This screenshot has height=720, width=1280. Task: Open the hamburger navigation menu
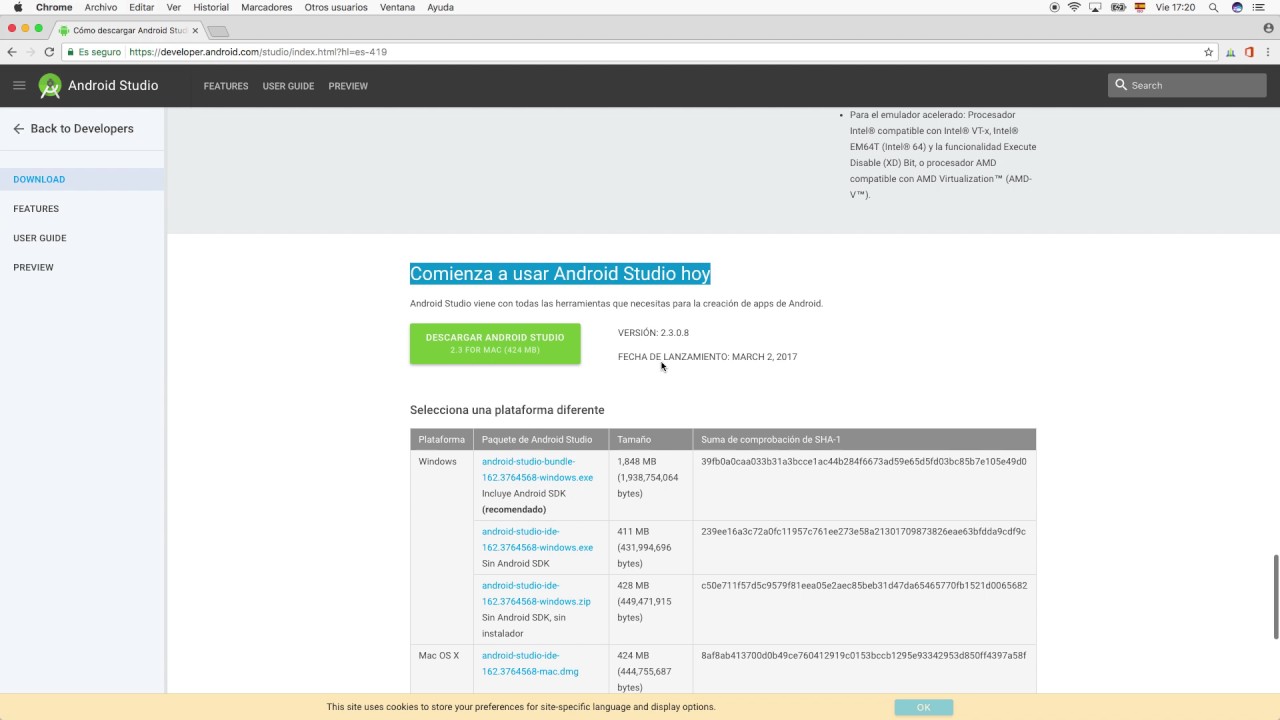[x=19, y=85]
